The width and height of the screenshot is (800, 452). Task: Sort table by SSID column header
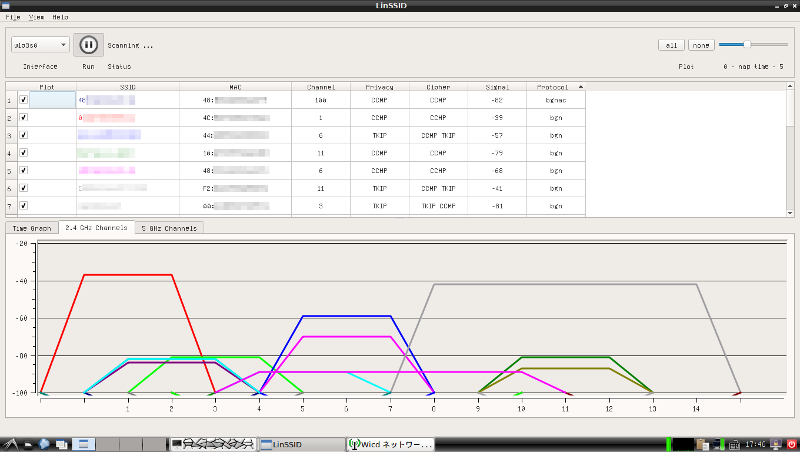click(x=128, y=87)
